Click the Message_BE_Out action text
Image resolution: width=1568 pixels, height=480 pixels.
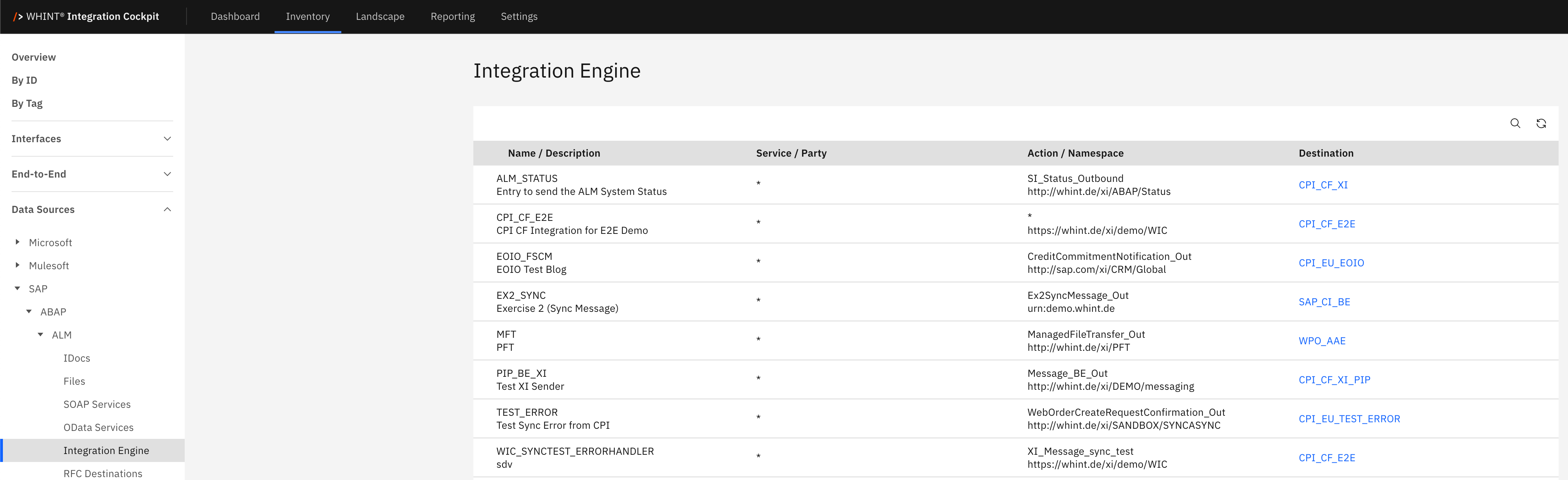(1067, 374)
